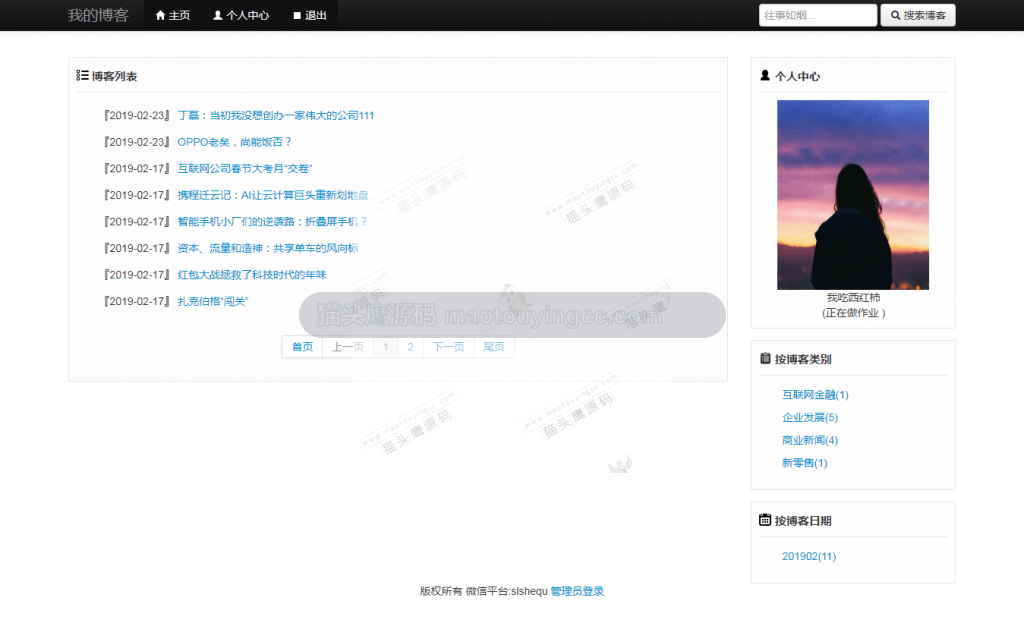This screenshot has height=629, width=1024.
Task: Click 尾页 pagination button
Action: (x=494, y=347)
